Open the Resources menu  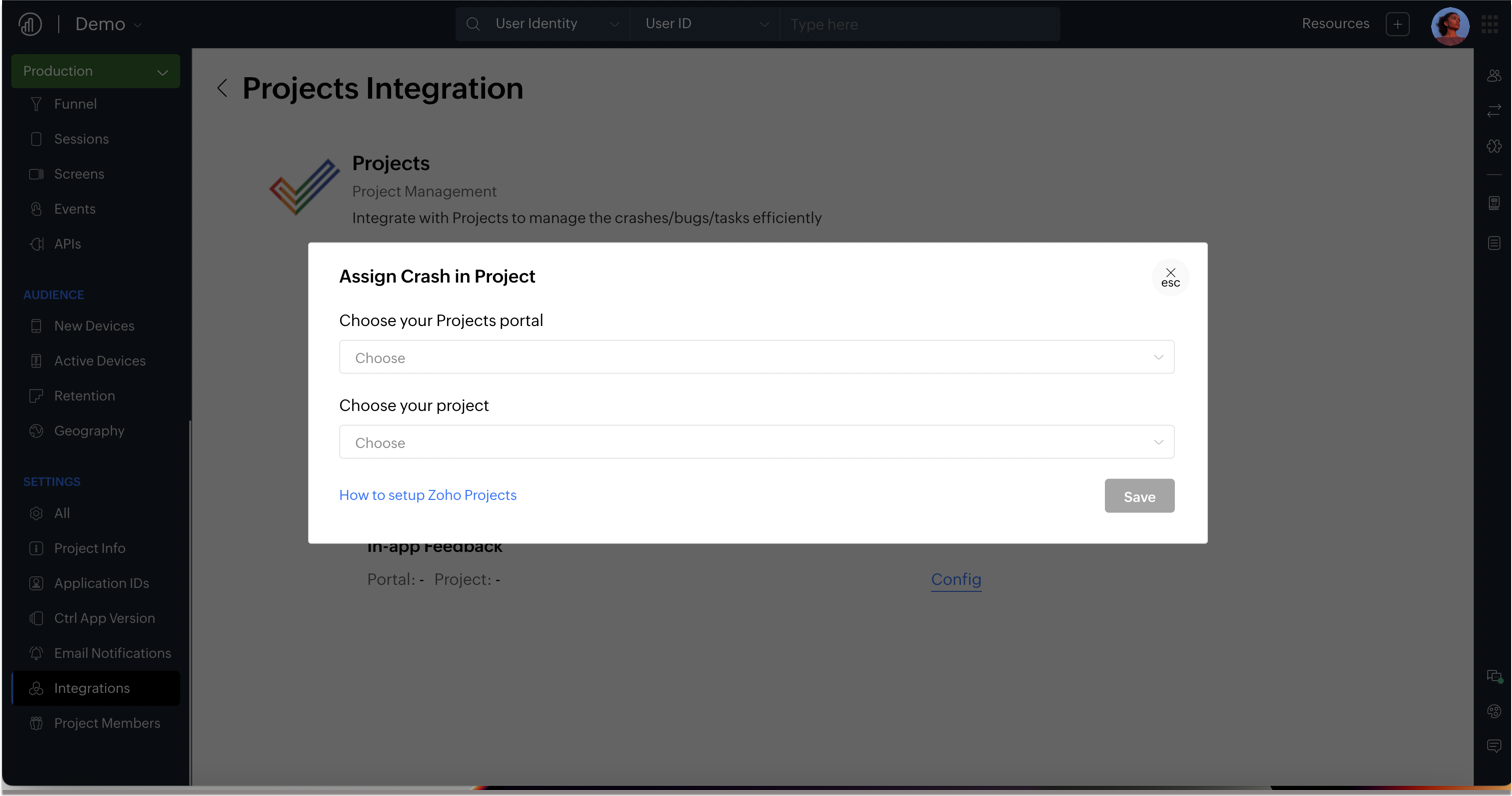coord(1335,24)
